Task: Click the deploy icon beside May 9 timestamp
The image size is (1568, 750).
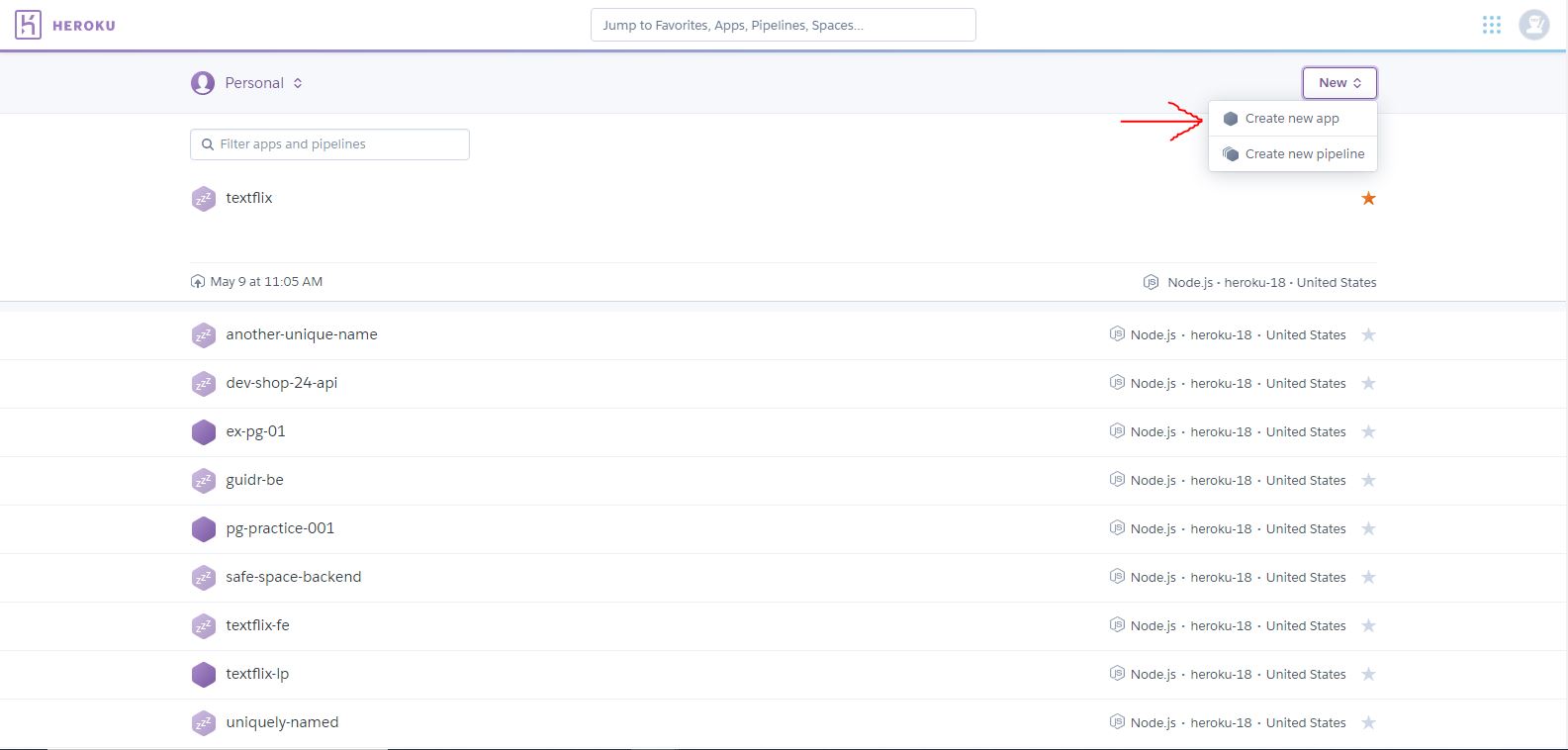Action: 198,282
